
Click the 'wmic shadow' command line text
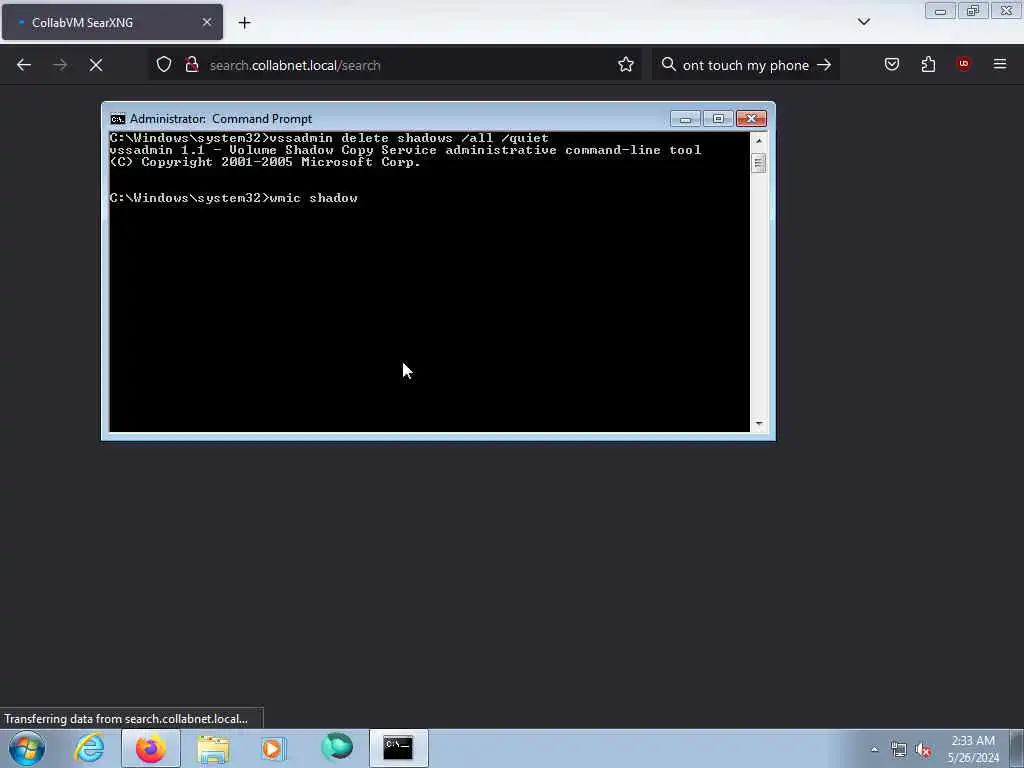tap(313, 198)
